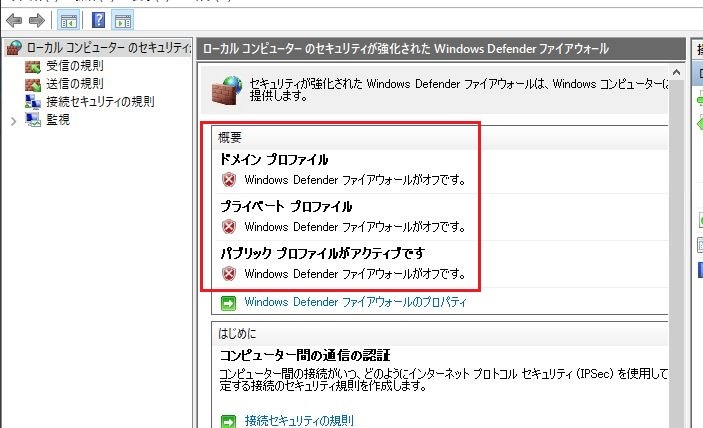Click scroll up arrow of center pane
703x428 pixels.
tap(677, 72)
